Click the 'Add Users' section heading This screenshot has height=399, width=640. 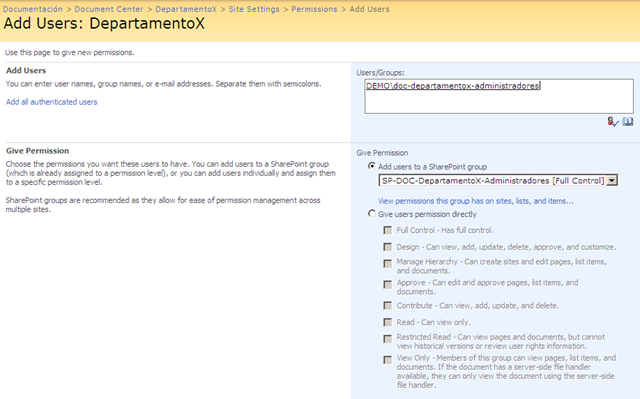click(x=26, y=71)
